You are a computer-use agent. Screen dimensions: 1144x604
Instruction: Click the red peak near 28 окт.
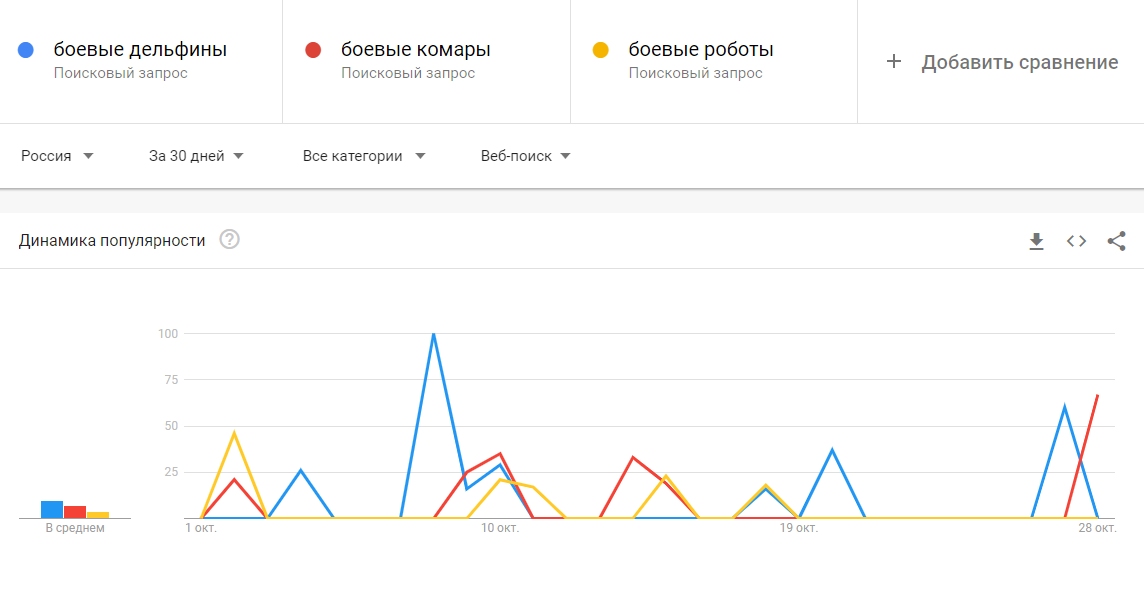(1097, 396)
